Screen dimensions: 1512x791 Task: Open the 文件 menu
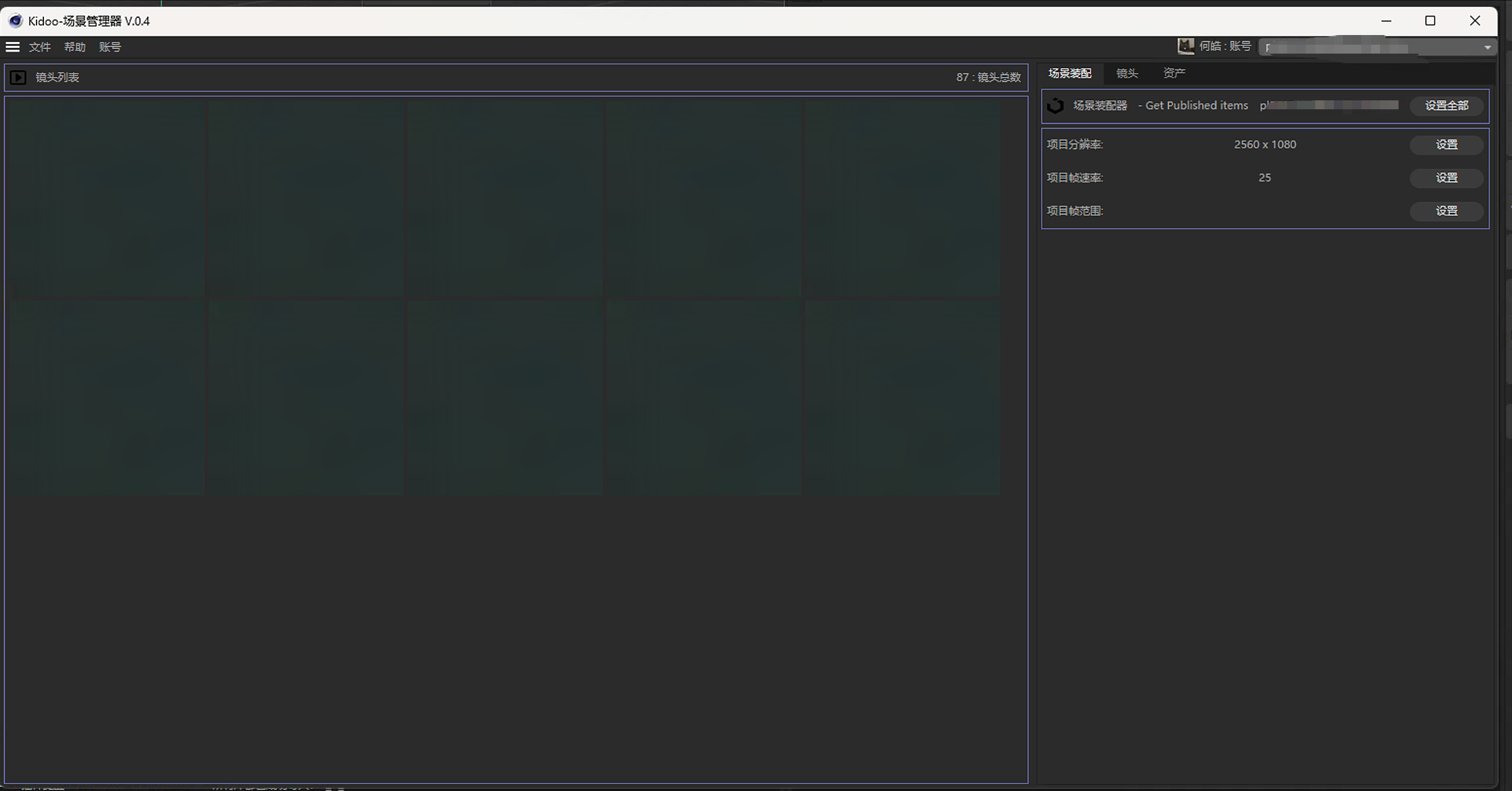(40, 47)
